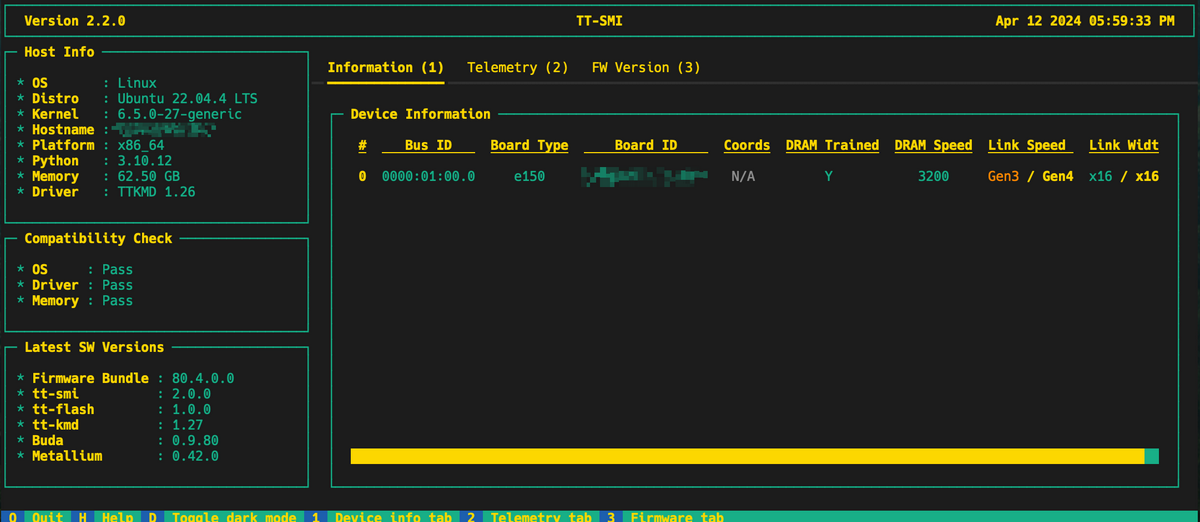Click the 62.50 GB memory value
This screenshot has height=522, width=1200.
click(x=149, y=176)
